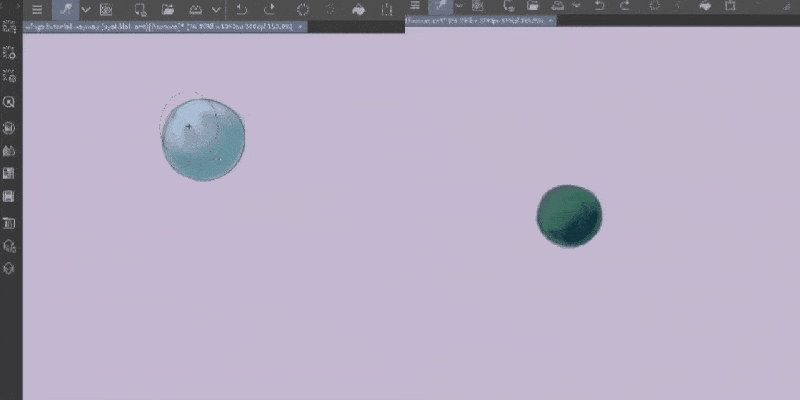Redo the action in the green-sphere window

[624, 5]
